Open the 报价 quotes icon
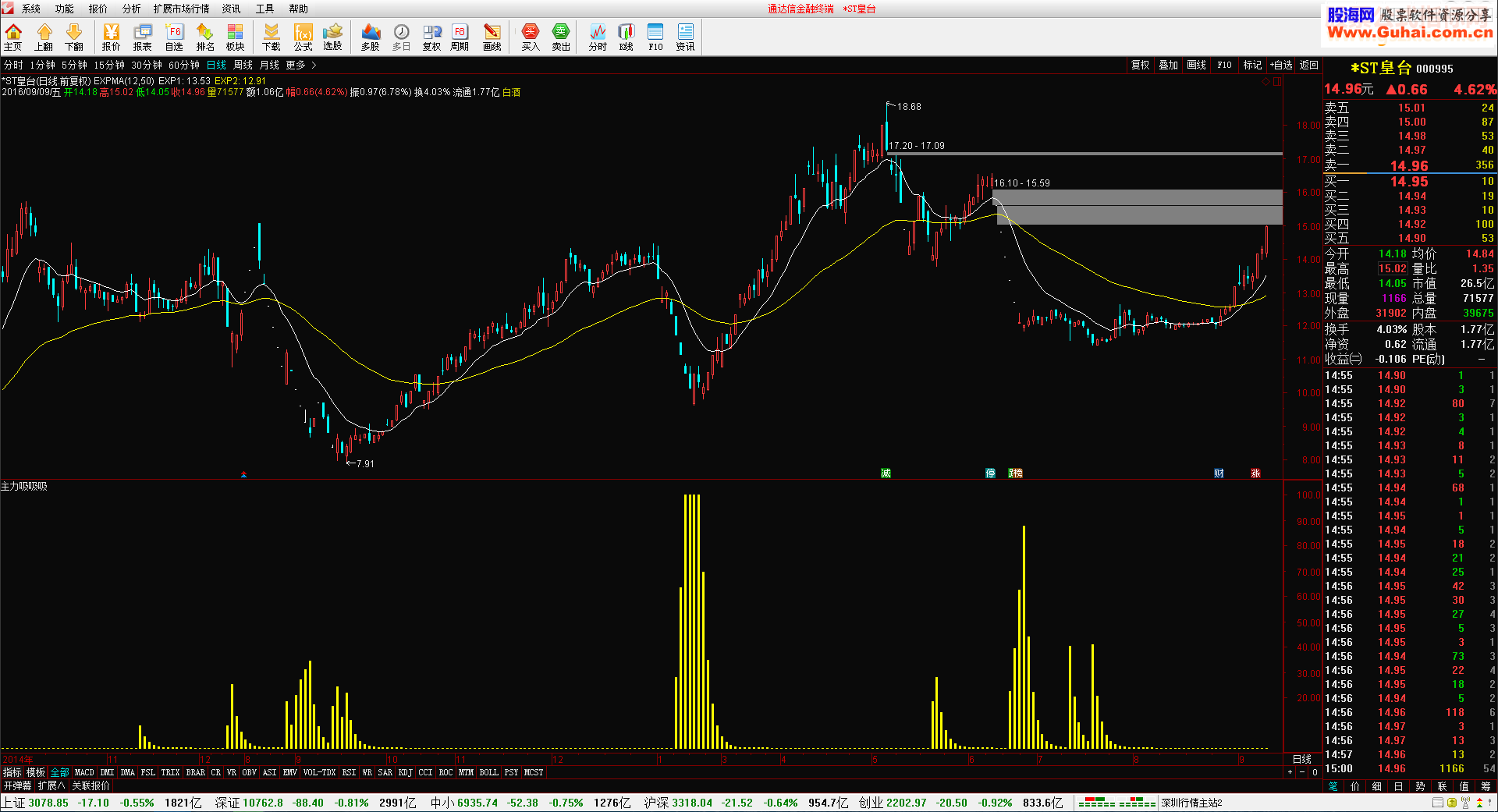Image resolution: width=1498 pixels, height=812 pixels. [x=112, y=37]
